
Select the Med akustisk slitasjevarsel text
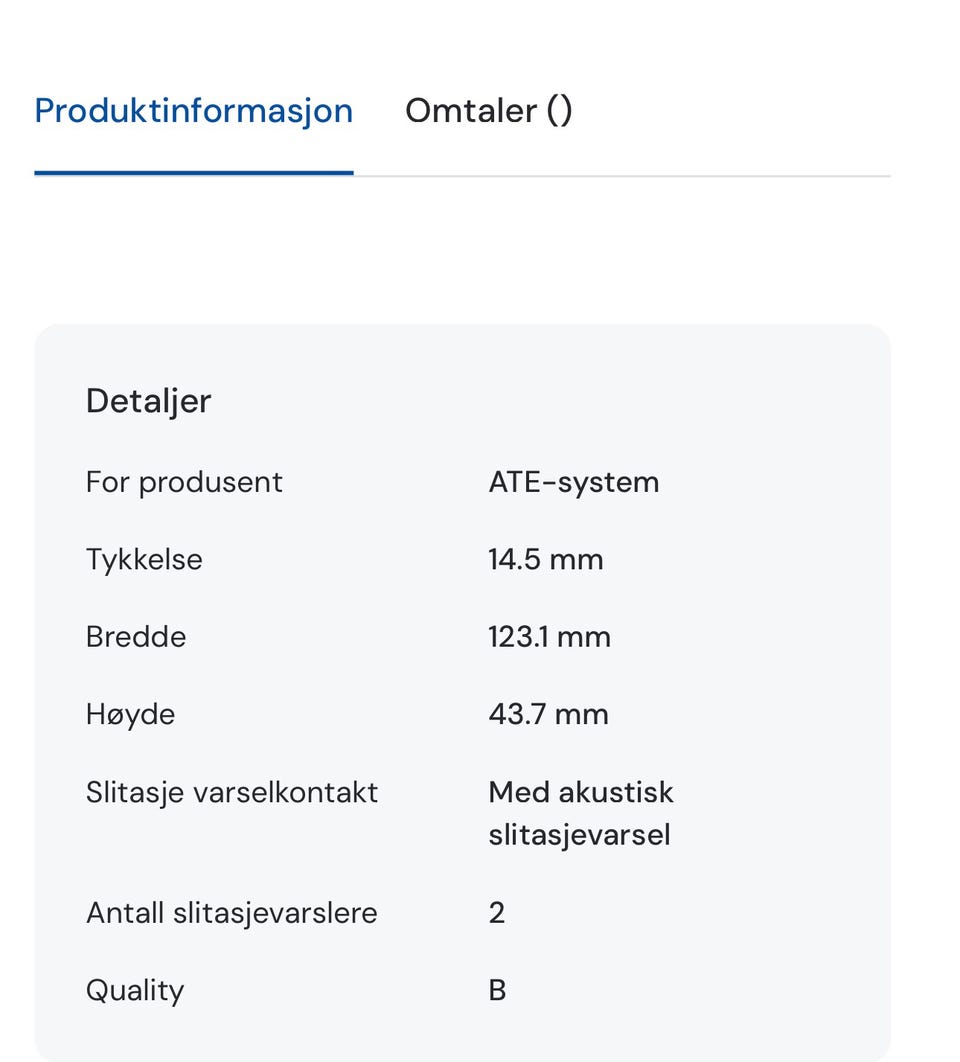581,813
